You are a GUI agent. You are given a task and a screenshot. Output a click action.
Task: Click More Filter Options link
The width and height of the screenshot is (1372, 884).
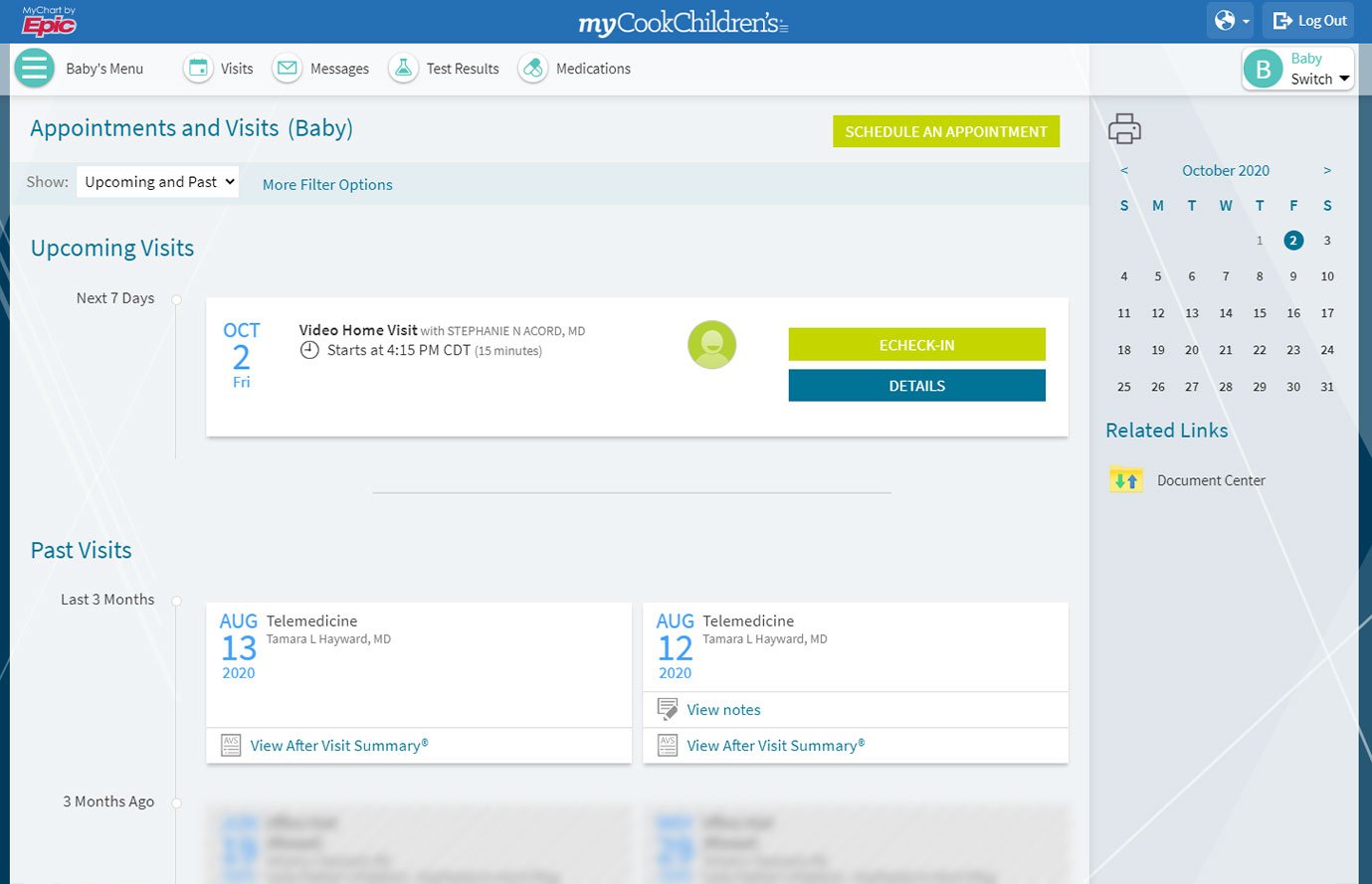pyautogui.click(x=327, y=185)
